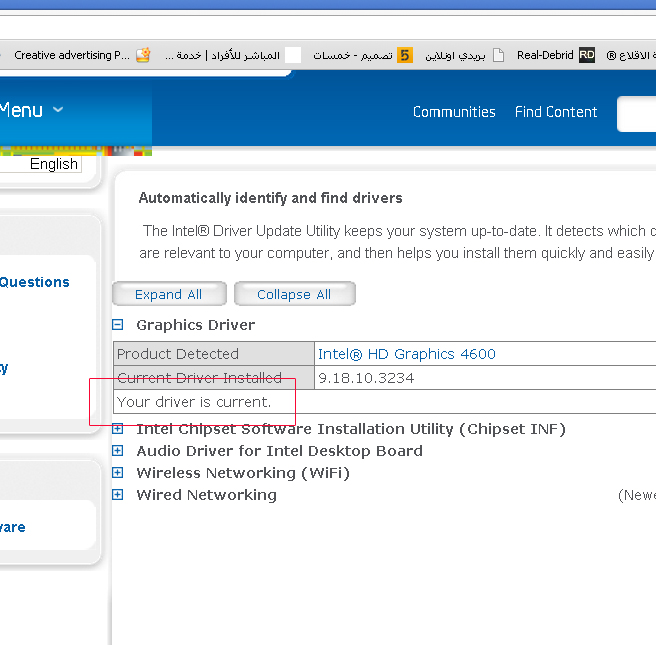This screenshot has width=656, height=645.
Task: Click the Expand All button
Action: 169,294
